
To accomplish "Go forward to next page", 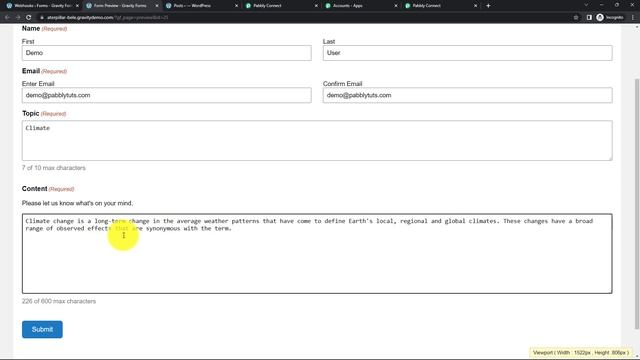I will point(18,18).
